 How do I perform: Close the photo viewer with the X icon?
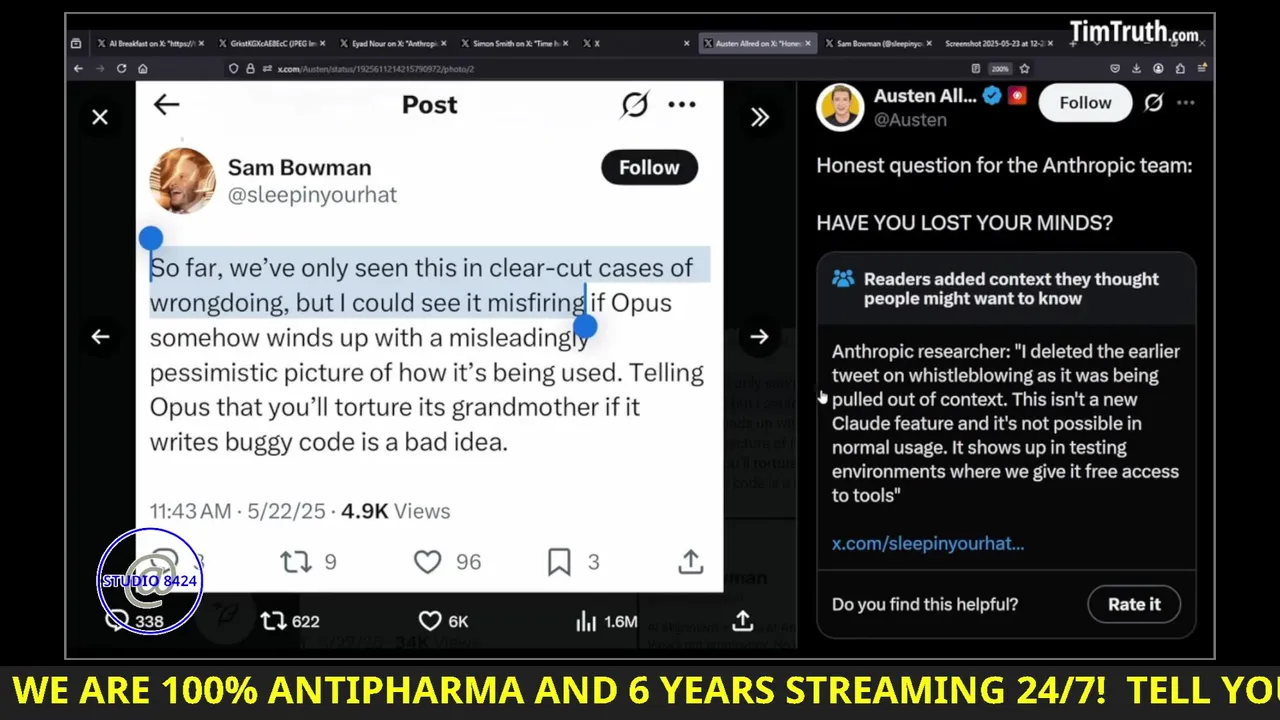[100, 118]
